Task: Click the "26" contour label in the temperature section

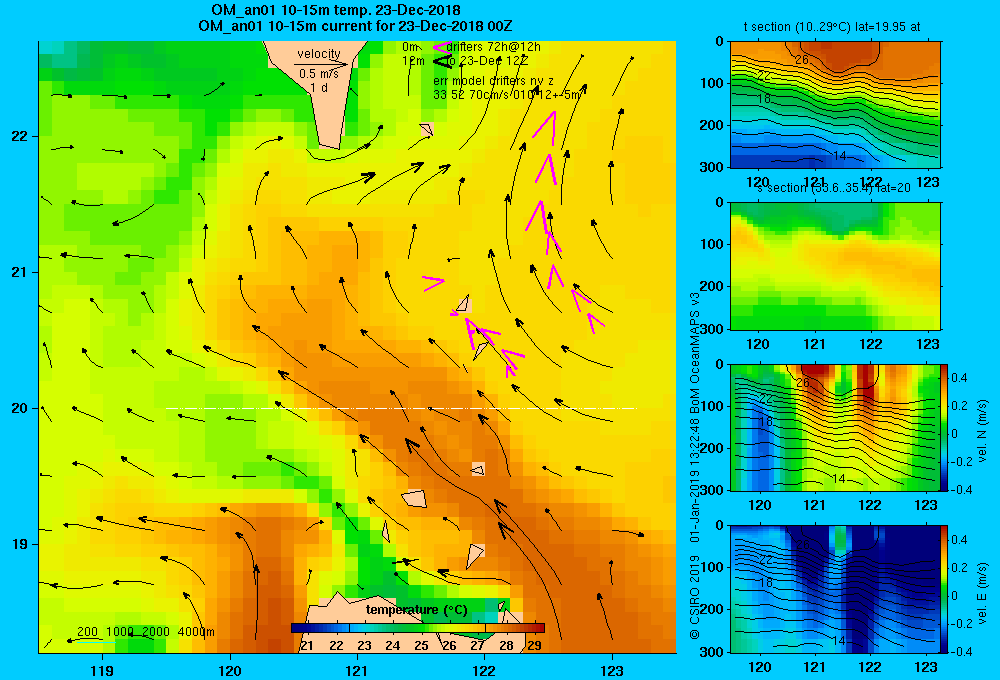Action: click(x=802, y=60)
